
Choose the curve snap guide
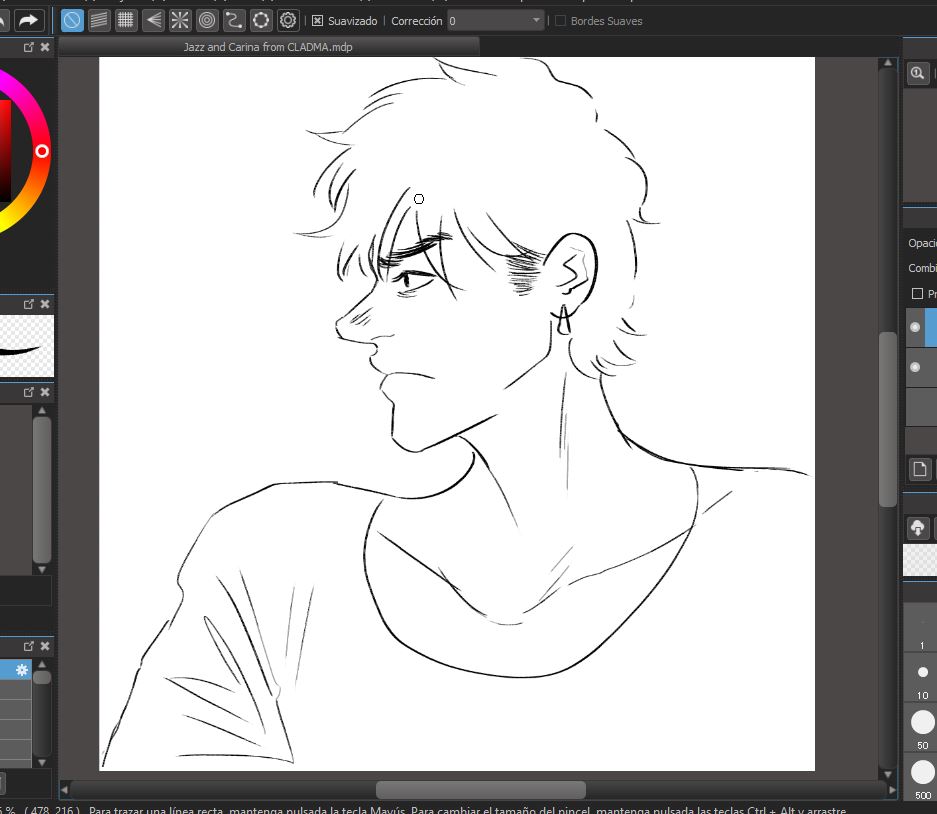[x=234, y=20]
